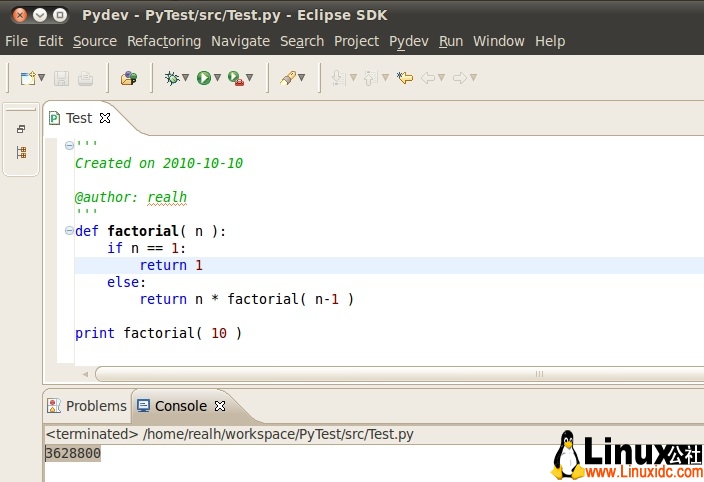Screen dimensions: 704x482
Task: Click the 'return n * factorial( n-1 )' line
Action: (246, 299)
